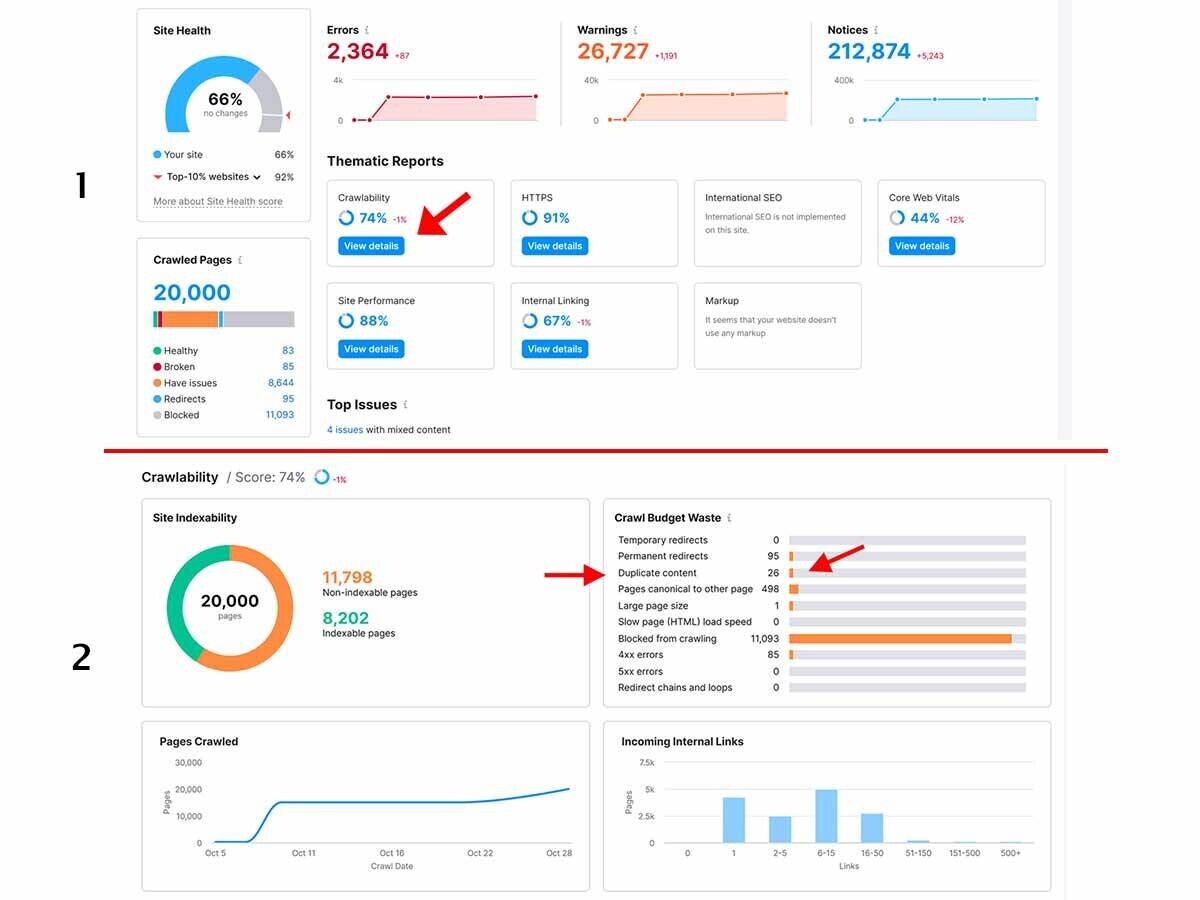Click the info icon next to Errors
The image size is (1200, 900).
[x=367, y=31]
